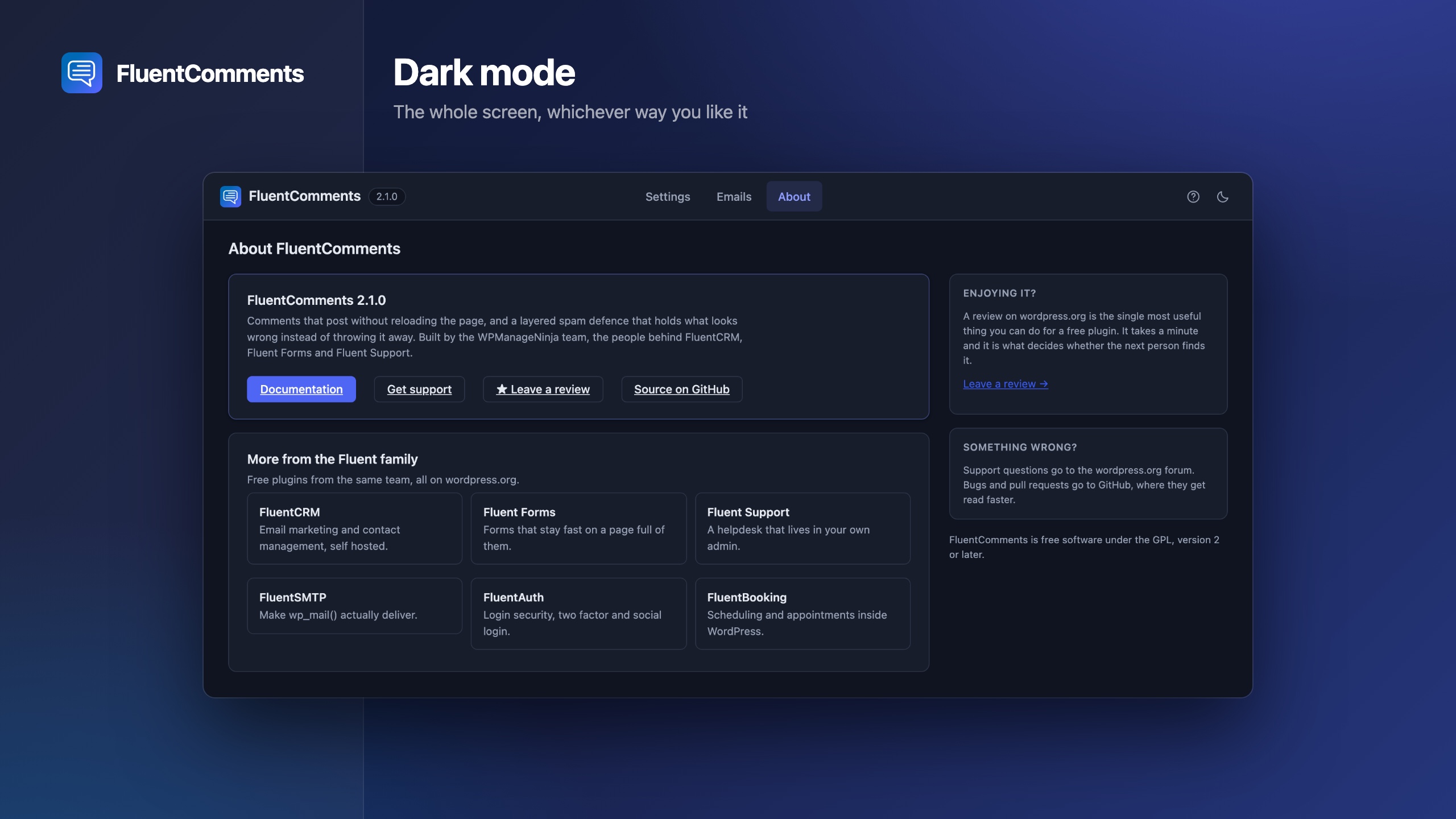
Task: Open the FluentCRM plugin card
Action: coord(354,528)
